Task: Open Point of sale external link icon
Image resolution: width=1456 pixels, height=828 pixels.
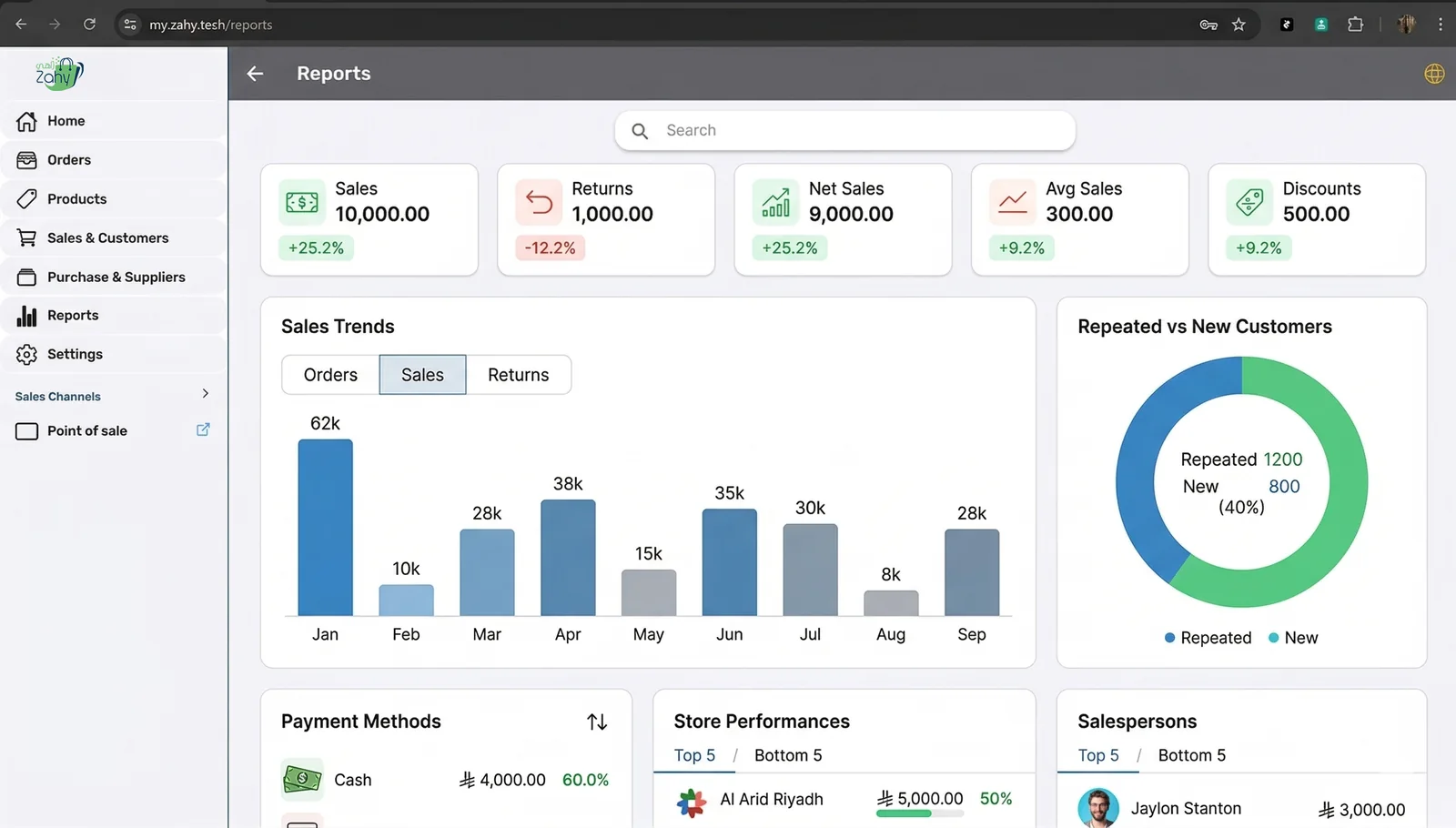Action: pos(203,429)
